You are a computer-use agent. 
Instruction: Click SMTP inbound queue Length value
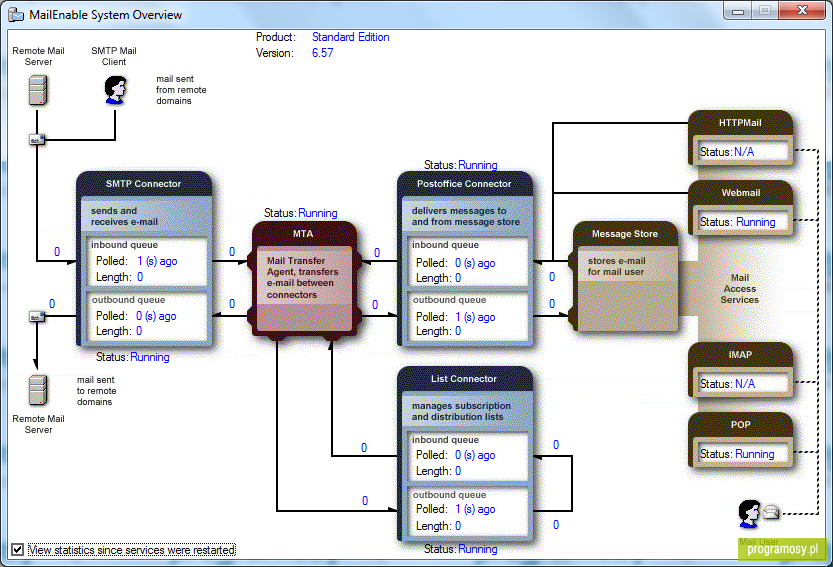pyautogui.click(x=140, y=276)
